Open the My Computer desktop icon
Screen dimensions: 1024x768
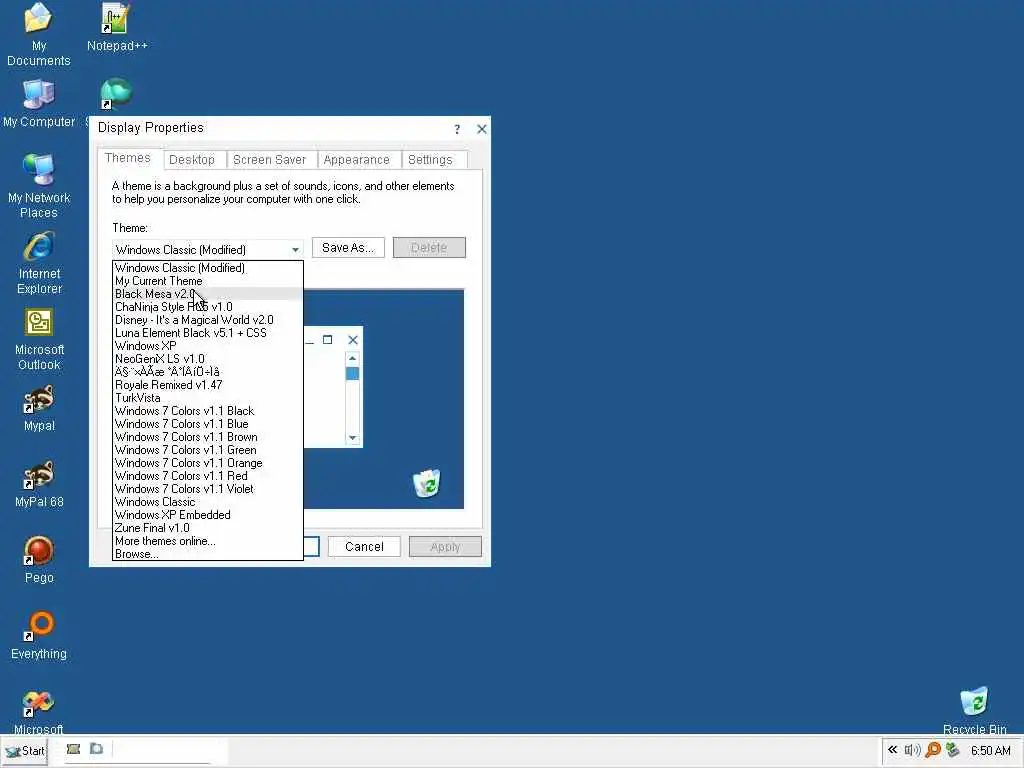click(39, 103)
